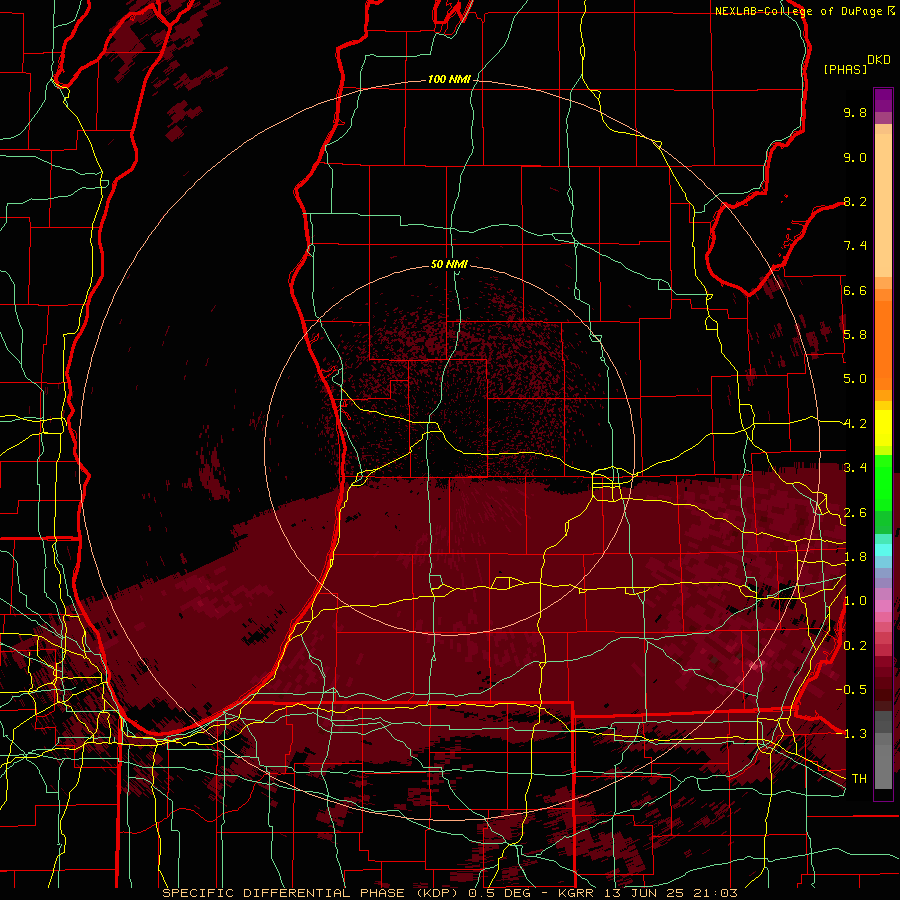Click the 1.3 value beside the gray segment
This screenshot has width=900, height=900.
click(x=855, y=734)
